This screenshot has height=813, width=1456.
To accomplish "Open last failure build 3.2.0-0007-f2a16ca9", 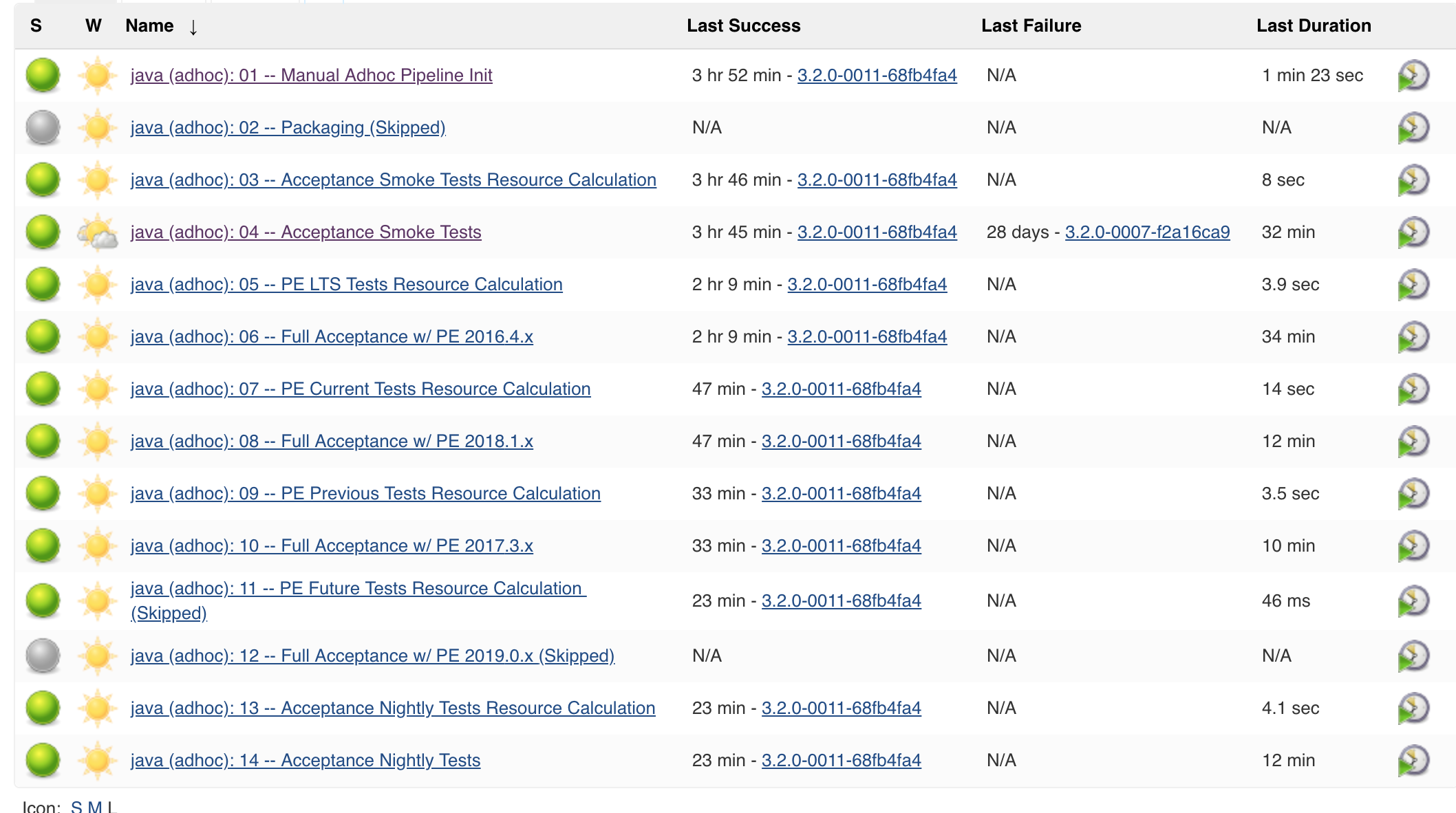I will click(1147, 232).
